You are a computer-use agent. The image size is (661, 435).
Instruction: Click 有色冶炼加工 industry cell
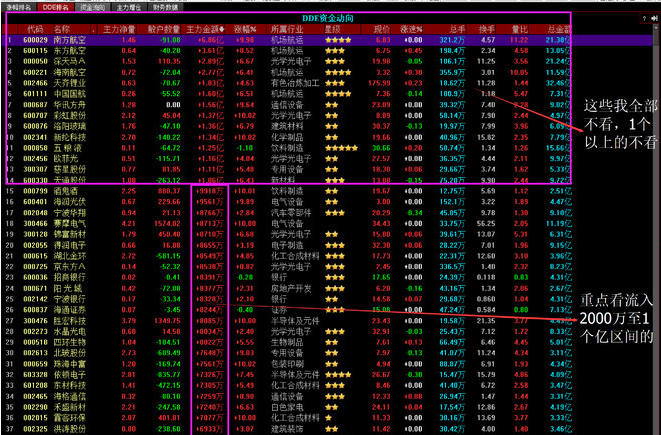(x=295, y=83)
